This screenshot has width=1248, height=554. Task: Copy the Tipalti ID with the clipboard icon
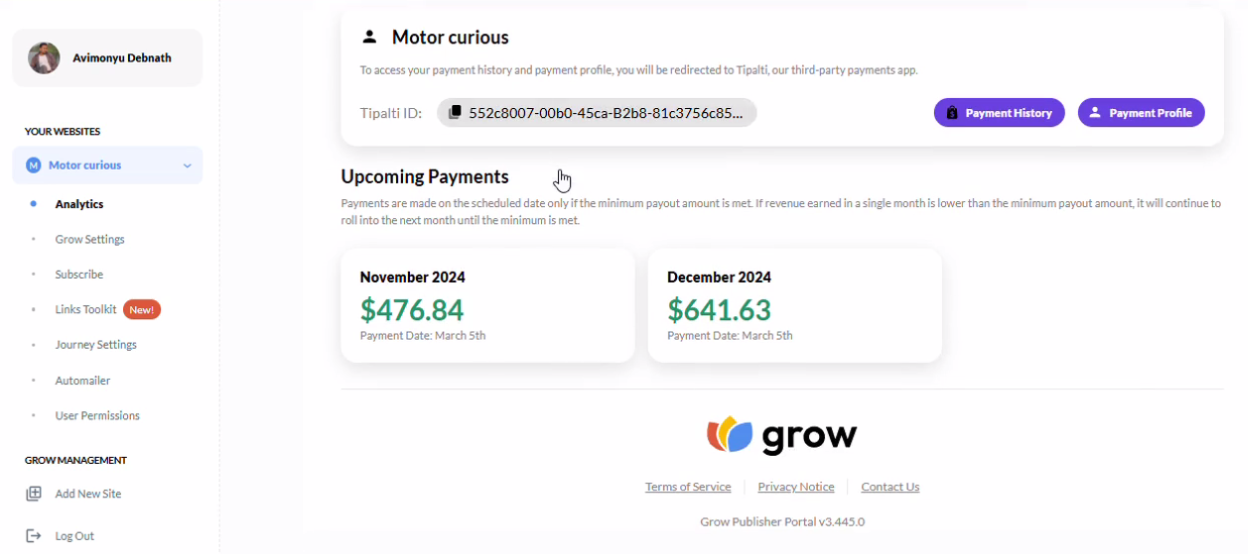coord(455,113)
